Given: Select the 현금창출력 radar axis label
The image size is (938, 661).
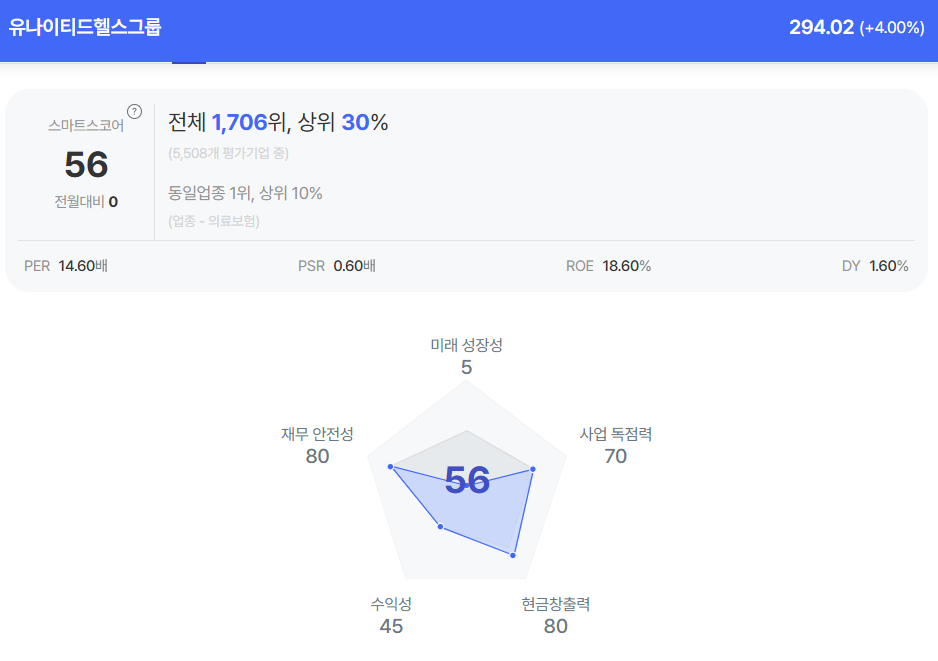Looking at the screenshot, I should pos(556,604).
